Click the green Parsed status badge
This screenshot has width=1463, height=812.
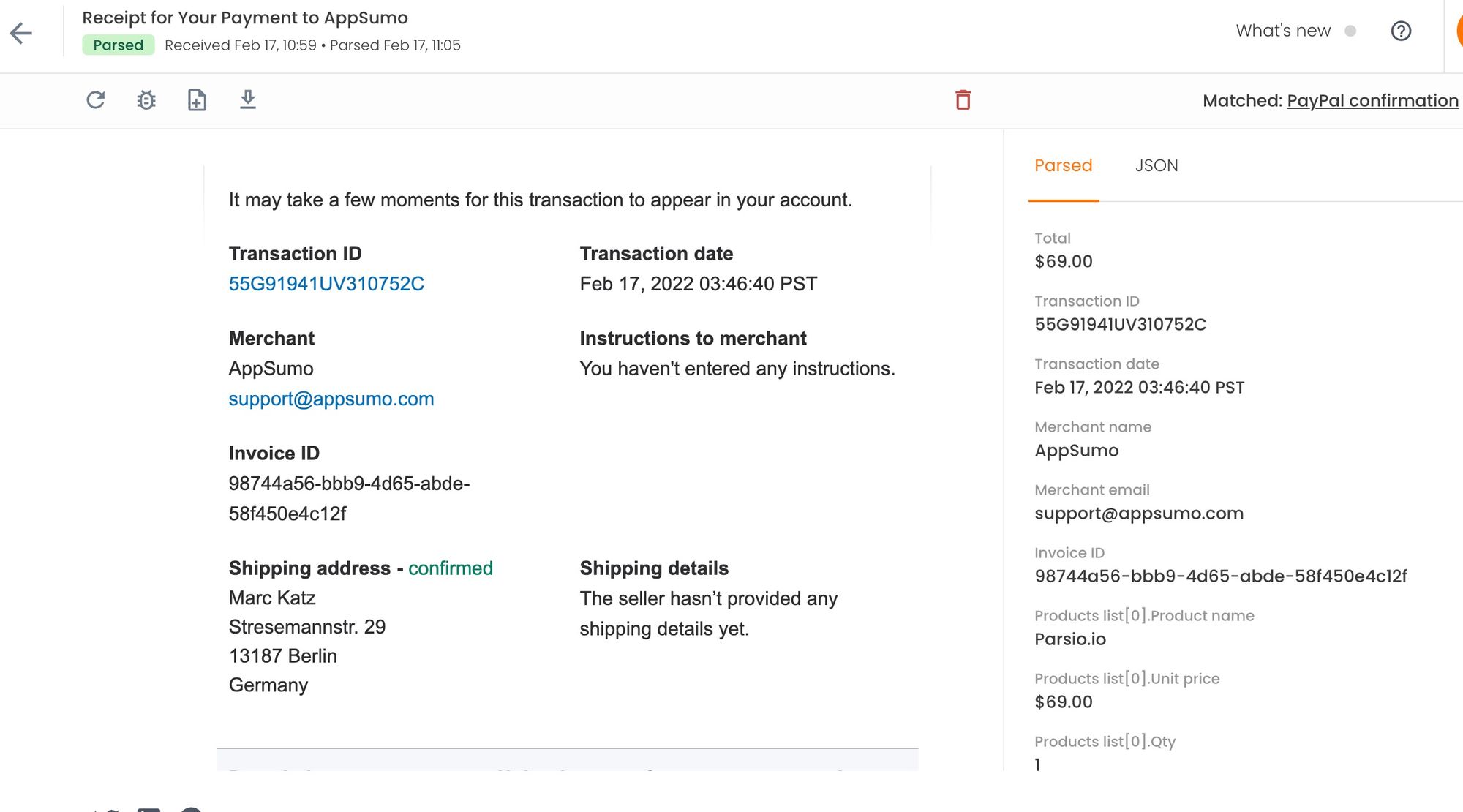118,45
